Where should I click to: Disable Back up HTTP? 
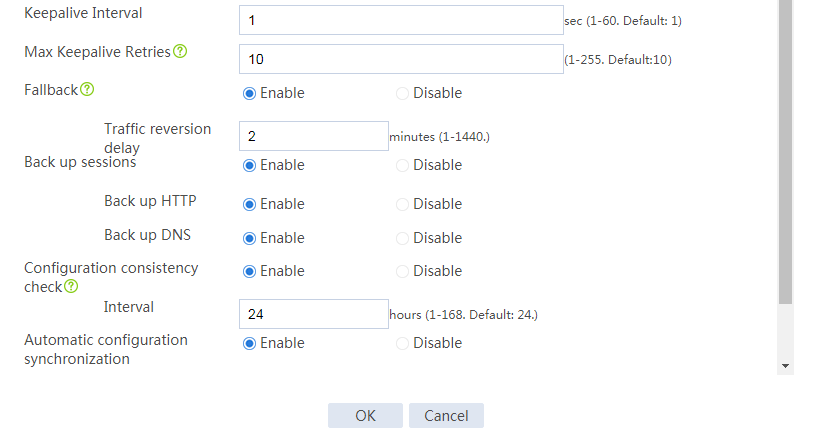point(402,204)
